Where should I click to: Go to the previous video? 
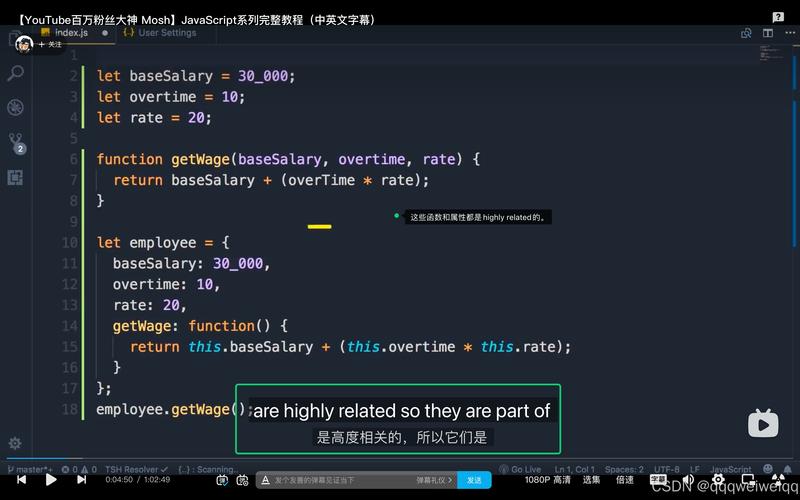21,480
